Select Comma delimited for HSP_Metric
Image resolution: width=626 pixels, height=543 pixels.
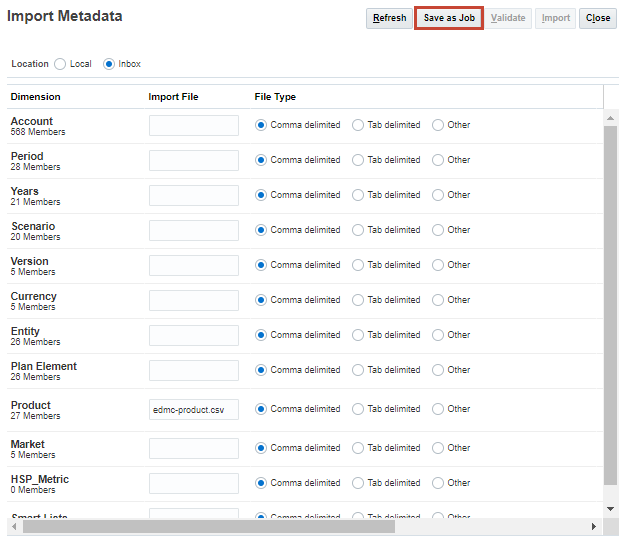tap(261, 483)
